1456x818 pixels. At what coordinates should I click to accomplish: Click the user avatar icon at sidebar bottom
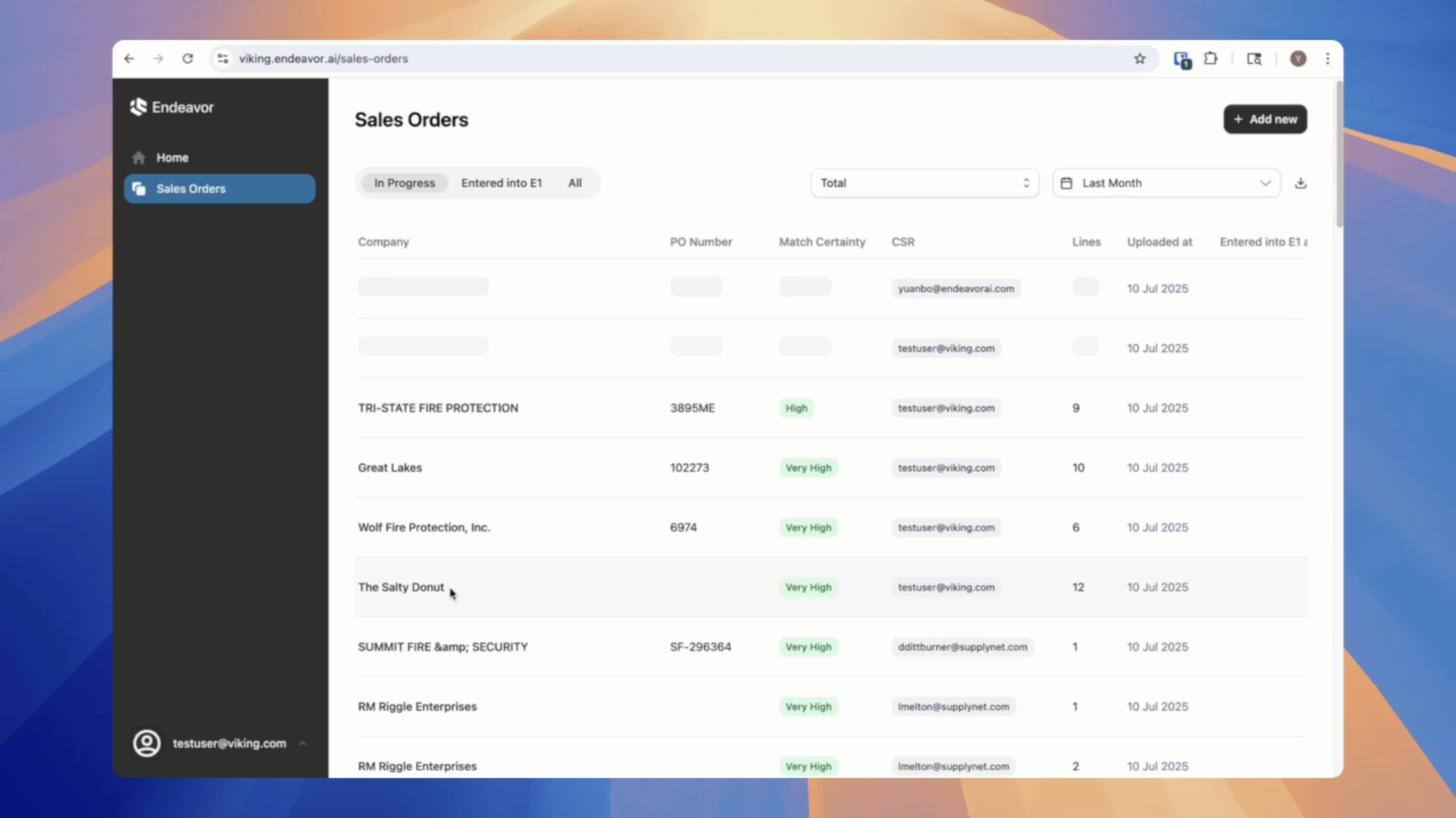[x=147, y=743]
